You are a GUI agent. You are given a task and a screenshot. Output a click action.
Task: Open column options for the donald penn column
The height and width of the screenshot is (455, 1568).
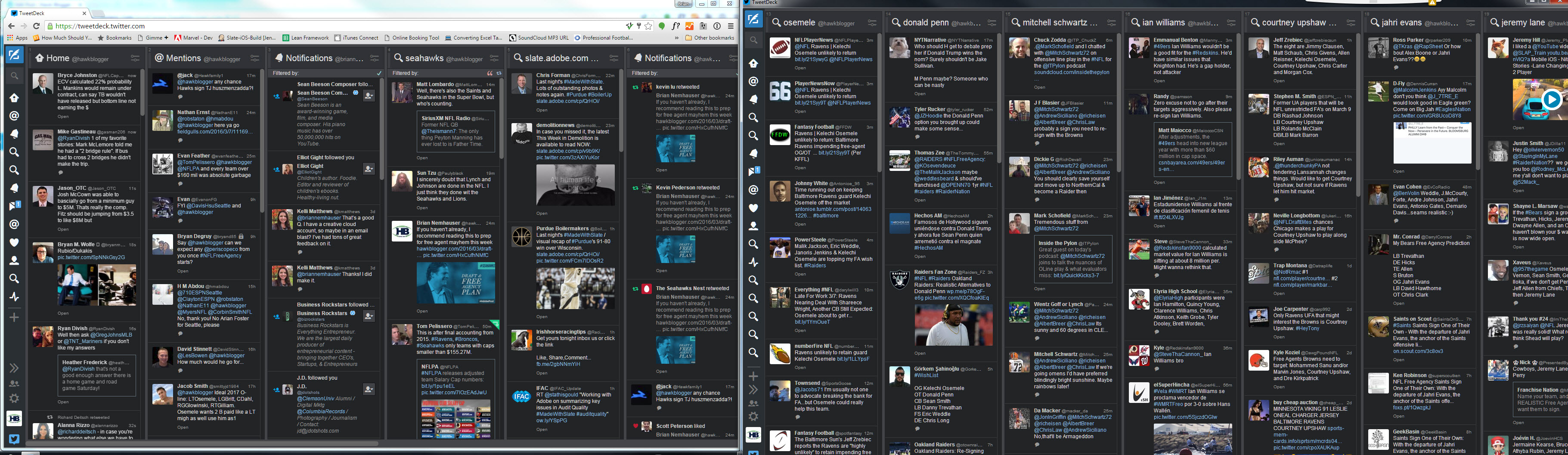click(992, 22)
